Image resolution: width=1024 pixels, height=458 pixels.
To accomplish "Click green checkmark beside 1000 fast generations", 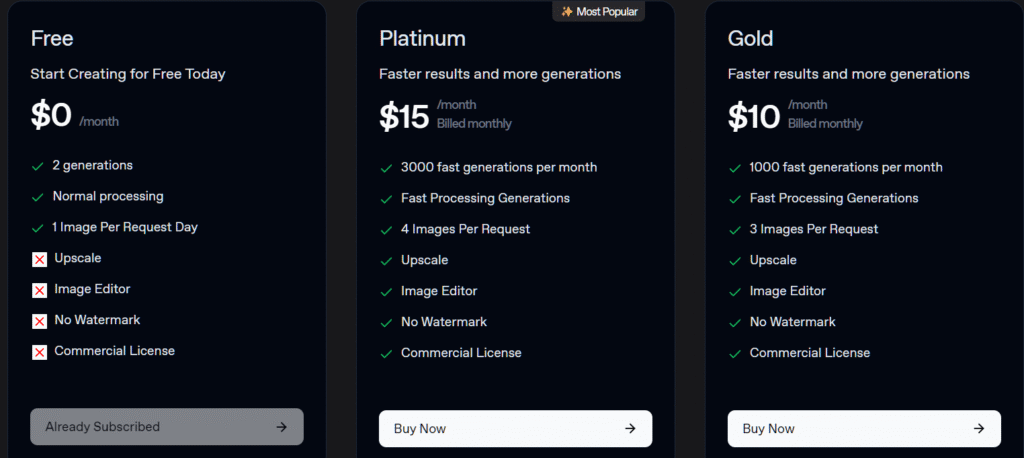I will click(x=735, y=169).
